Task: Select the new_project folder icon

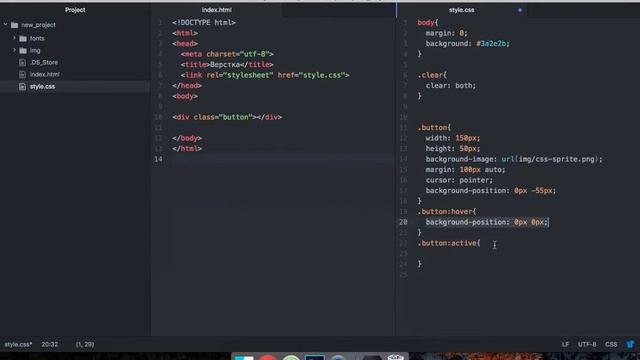Action: pos(15,25)
